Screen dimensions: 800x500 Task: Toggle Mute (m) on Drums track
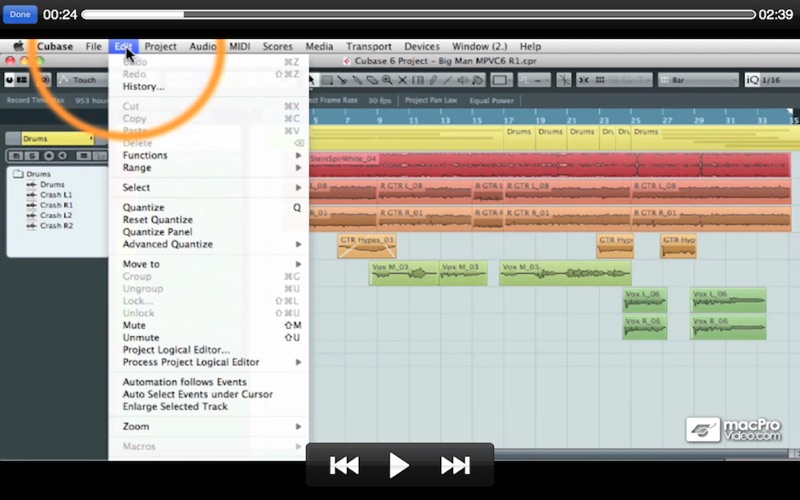(16, 156)
